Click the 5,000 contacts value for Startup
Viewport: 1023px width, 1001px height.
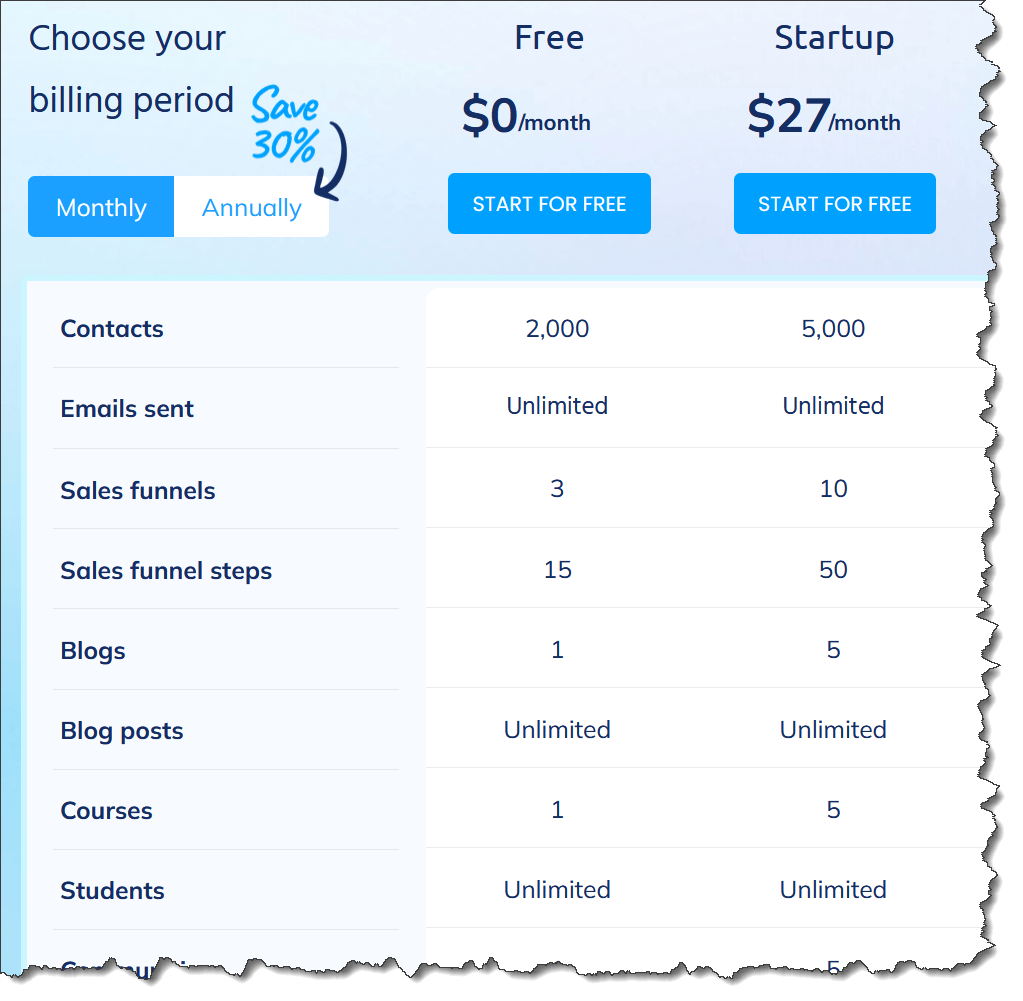(x=833, y=329)
